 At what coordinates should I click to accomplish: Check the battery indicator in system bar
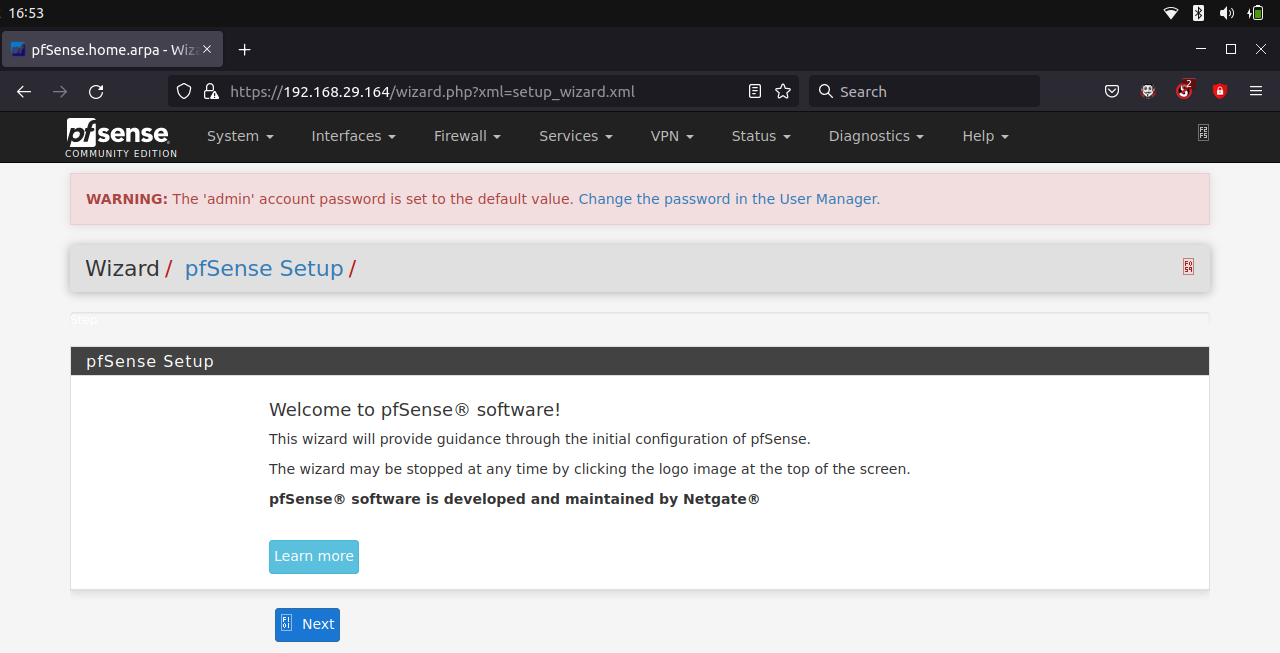(x=1255, y=13)
